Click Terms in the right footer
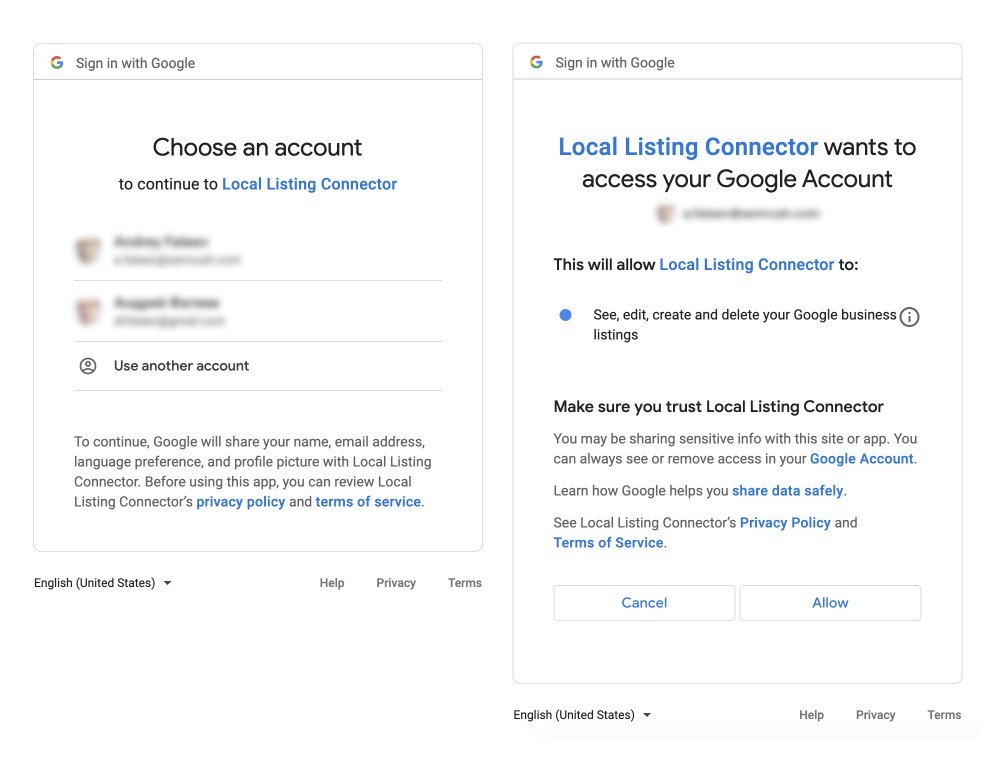The image size is (998, 762). [944, 714]
